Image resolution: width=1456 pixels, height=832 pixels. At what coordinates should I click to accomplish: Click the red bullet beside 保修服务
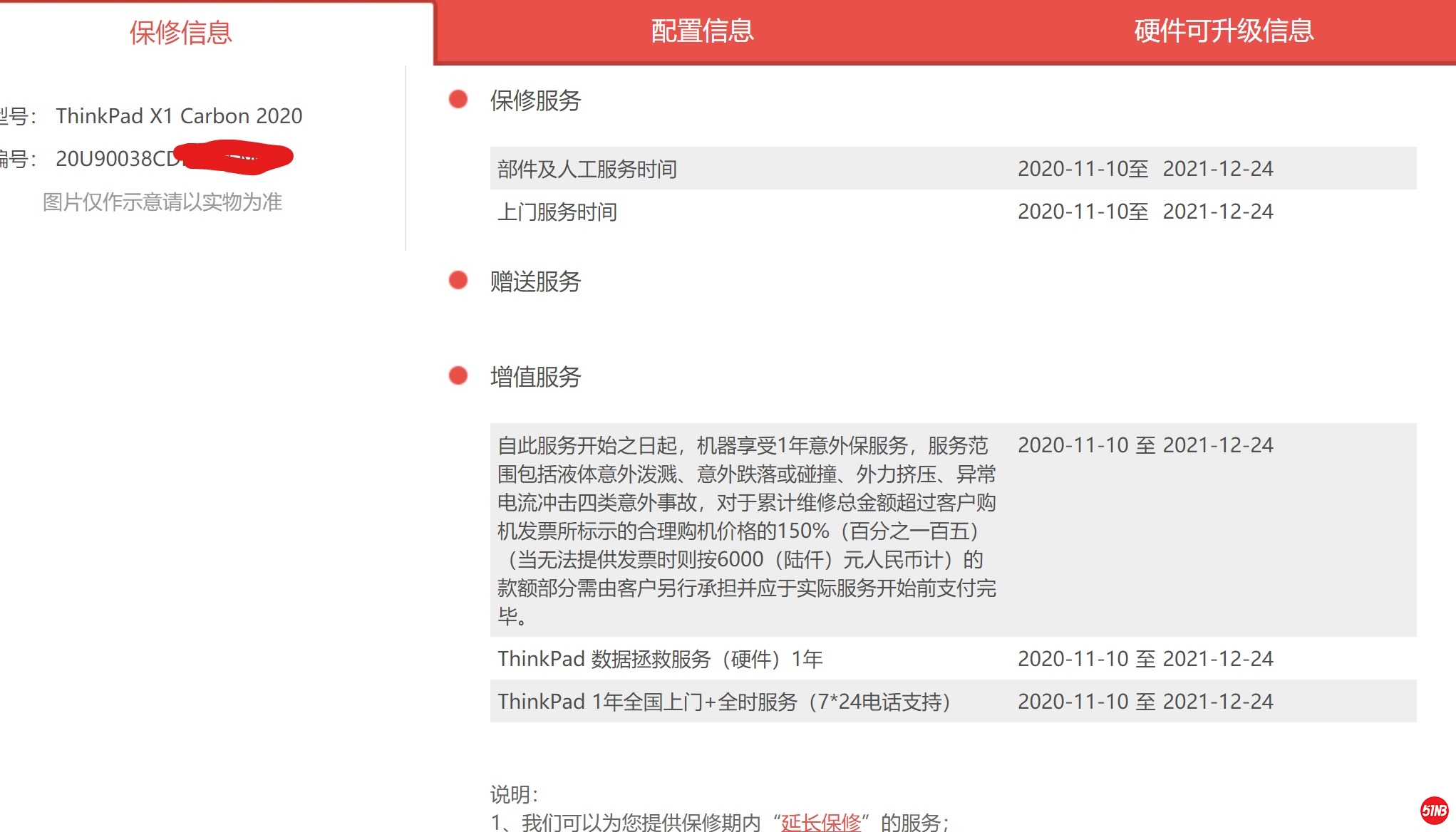458,100
